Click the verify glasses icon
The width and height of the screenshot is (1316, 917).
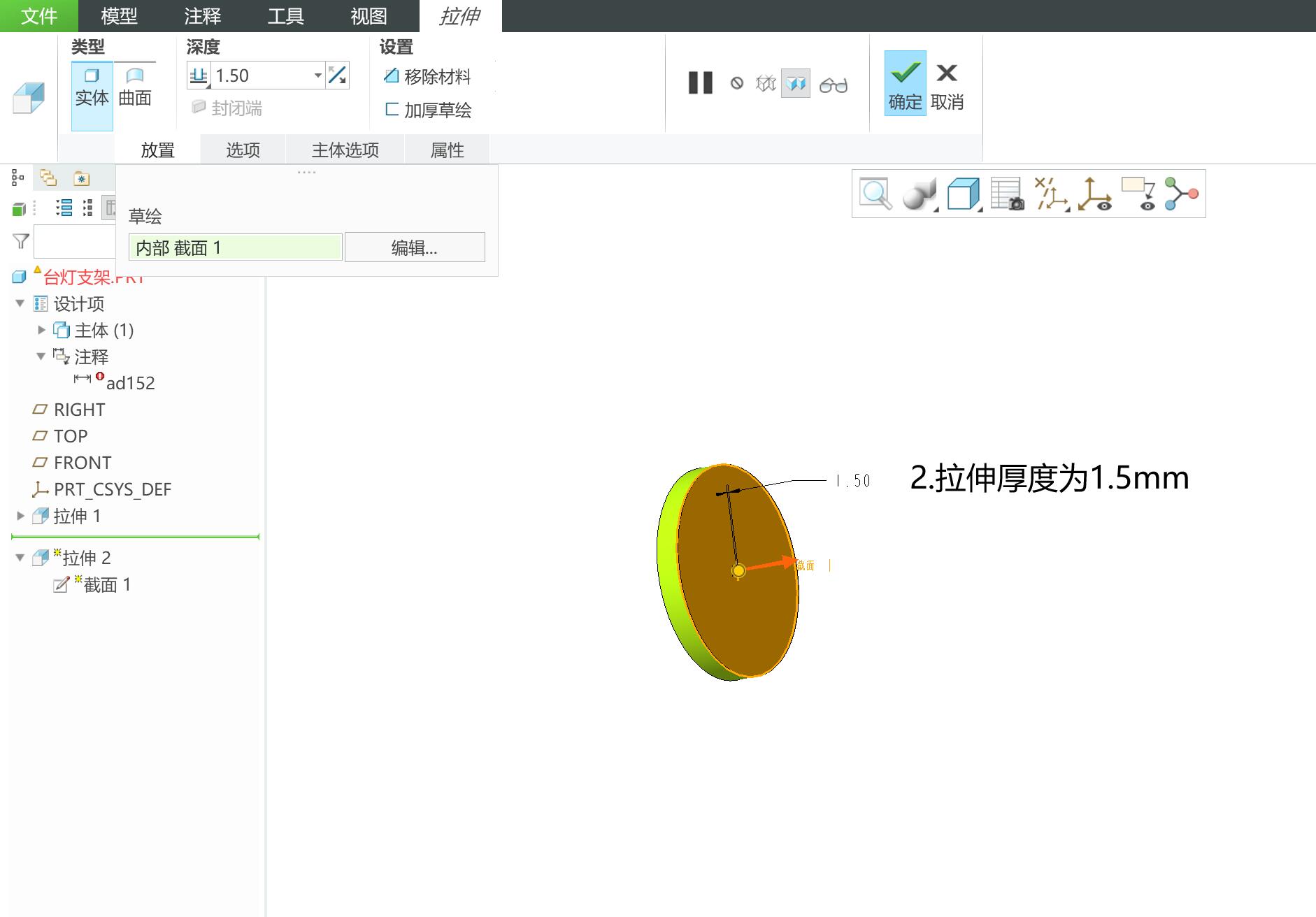[x=834, y=85]
